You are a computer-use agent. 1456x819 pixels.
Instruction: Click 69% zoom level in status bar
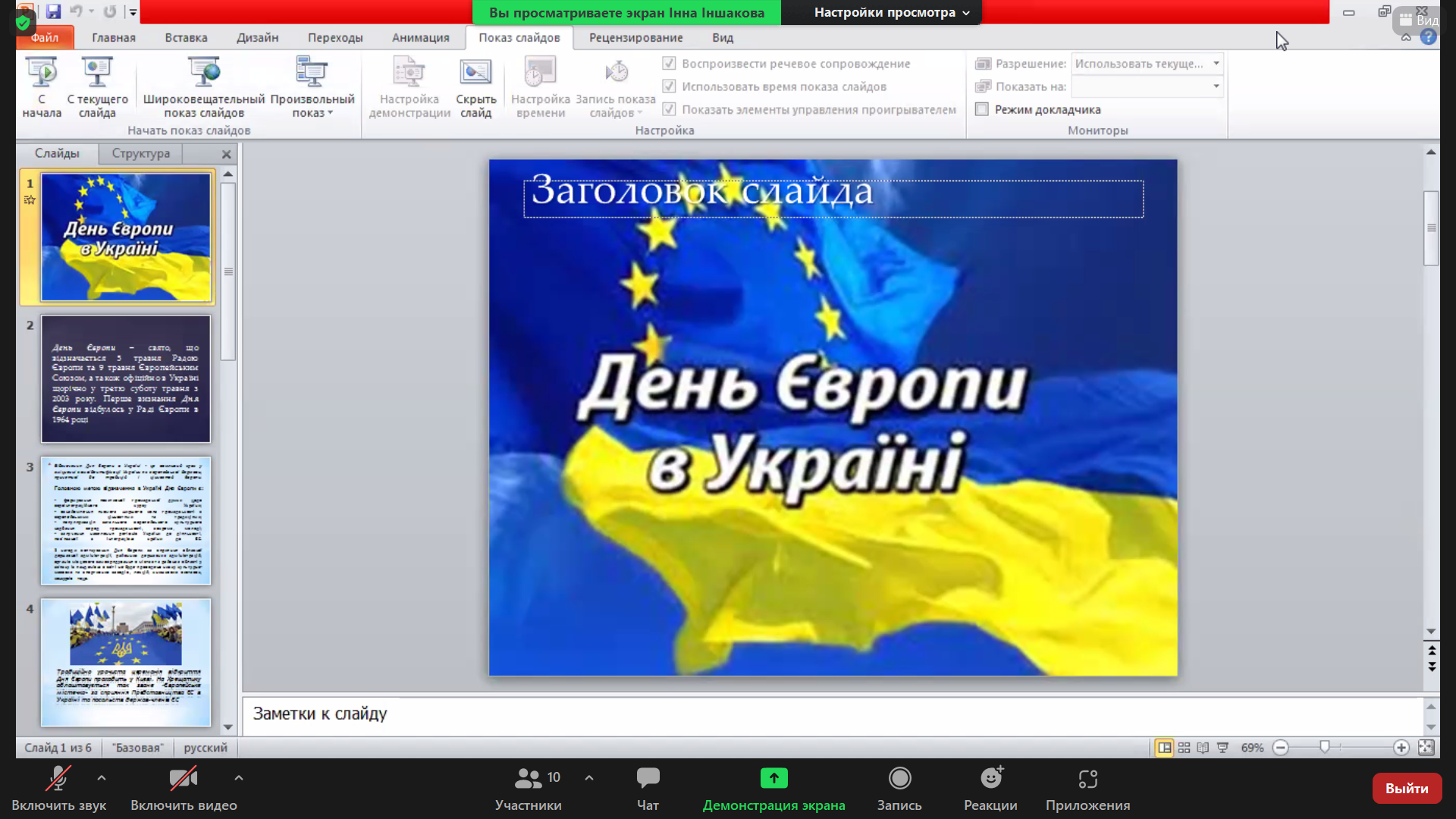[x=1252, y=748]
